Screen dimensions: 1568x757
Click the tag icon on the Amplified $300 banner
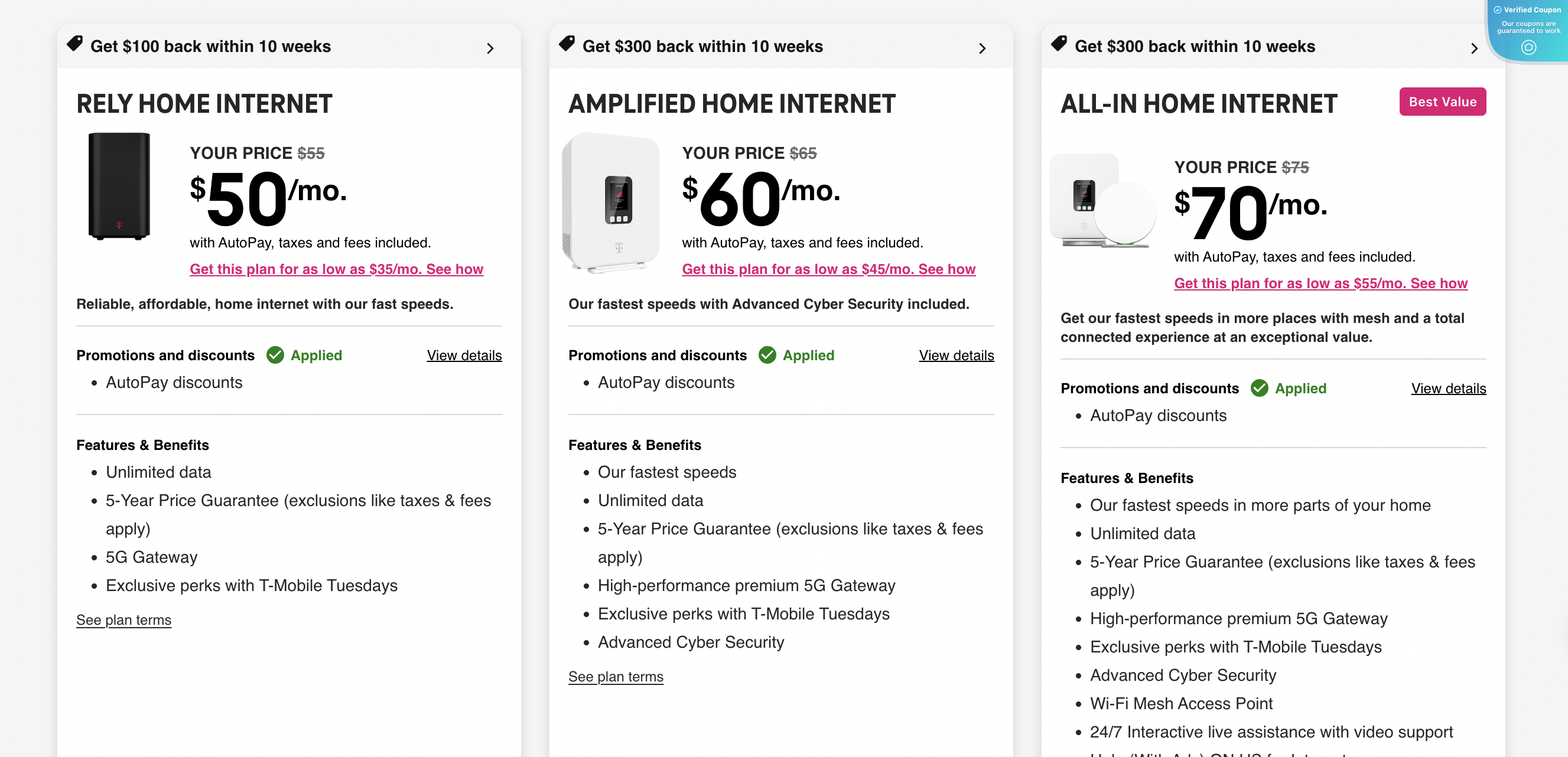coord(568,43)
